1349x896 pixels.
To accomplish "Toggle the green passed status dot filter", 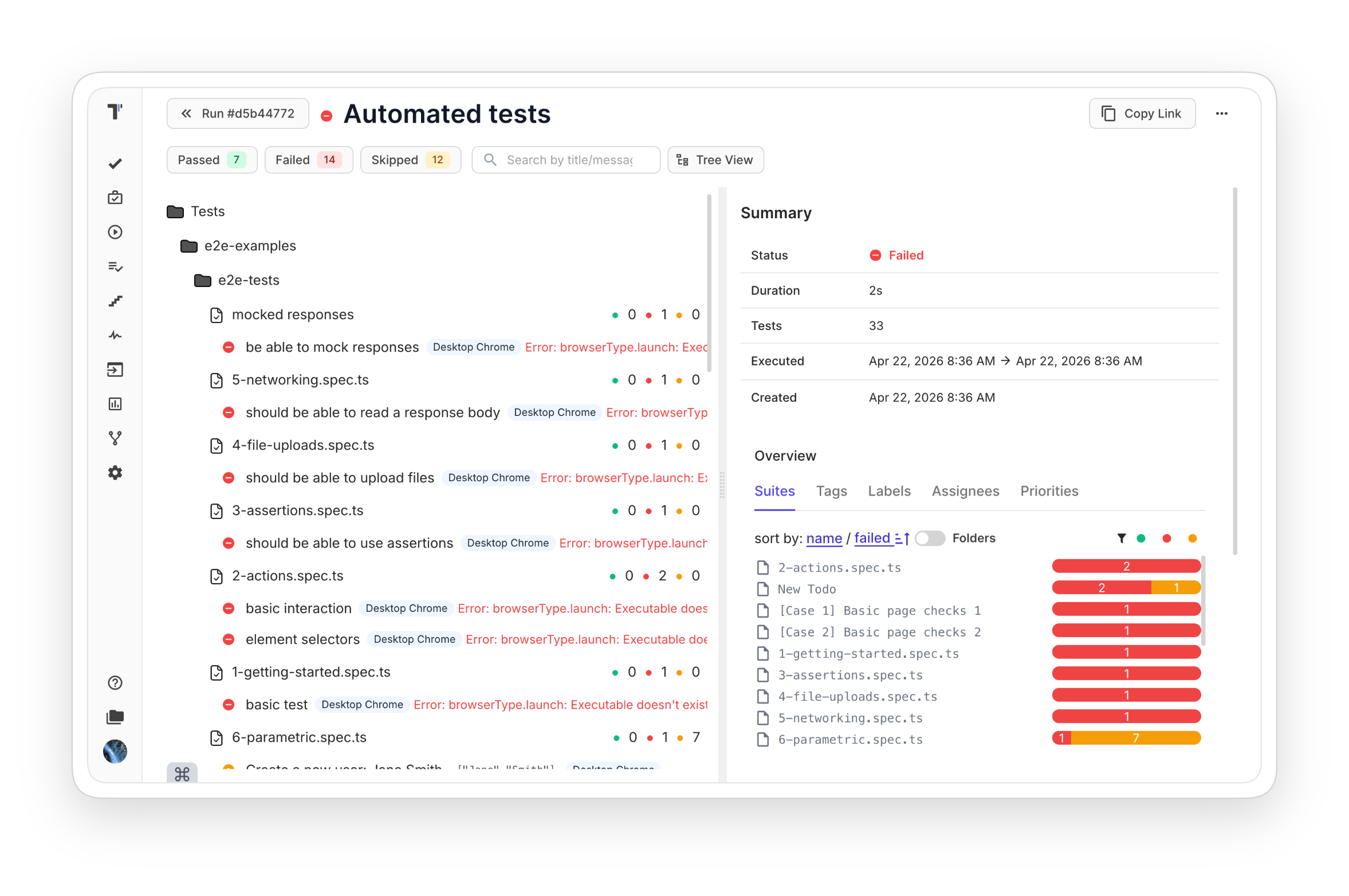I will pyautogui.click(x=1140, y=538).
